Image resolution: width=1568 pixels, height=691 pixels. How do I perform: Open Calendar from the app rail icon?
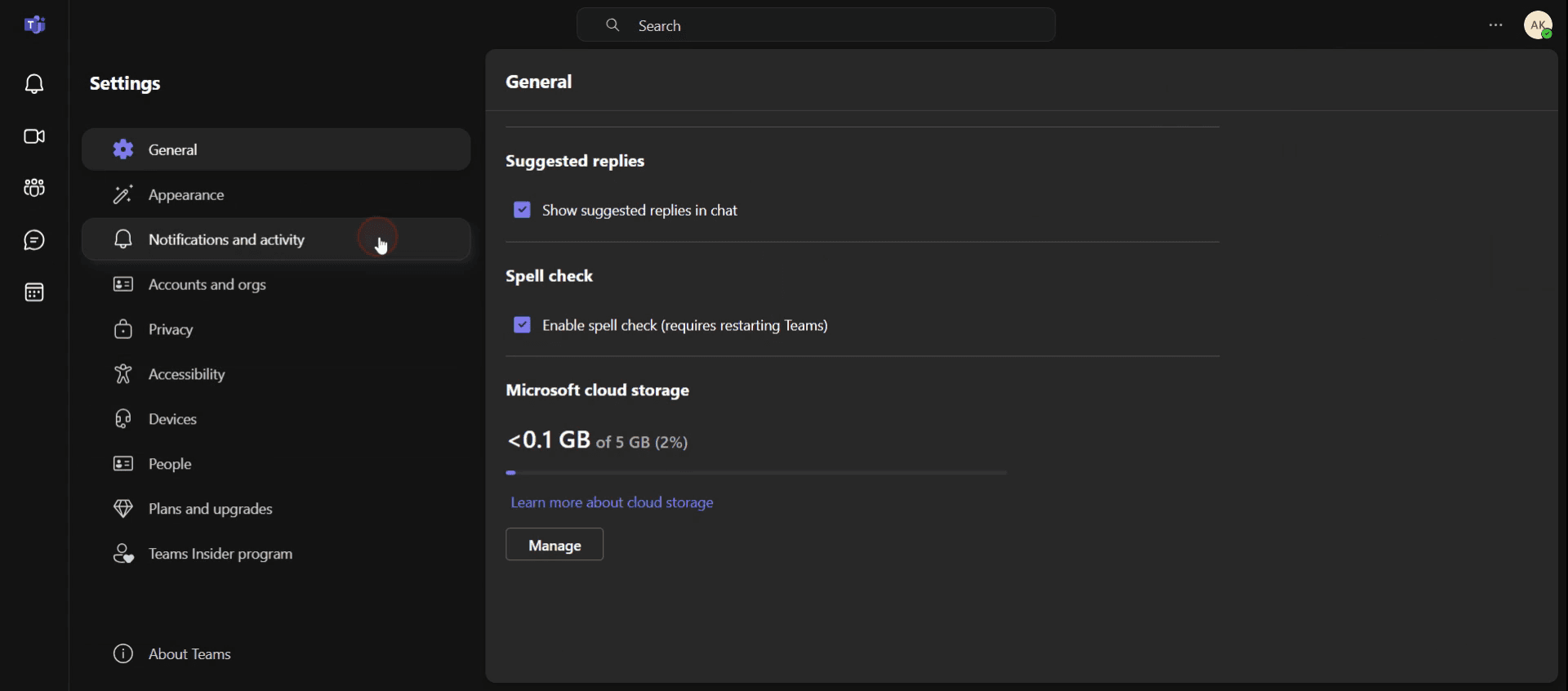click(x=34, y=292)
